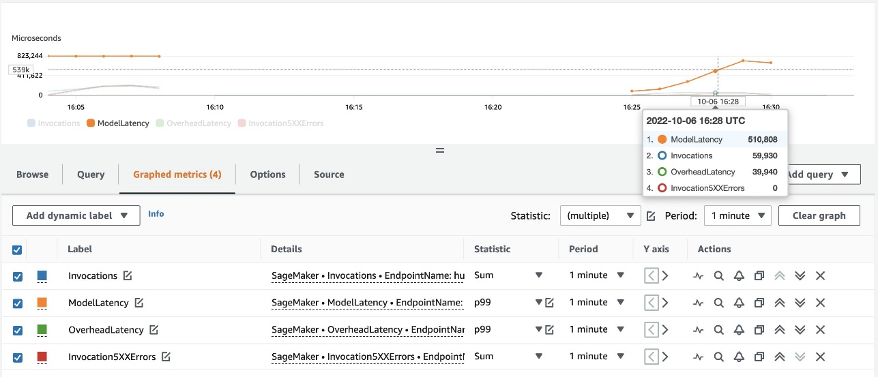
Task: Create alarm for the Invocation5XXErrors metric
Action: point(739,356)
